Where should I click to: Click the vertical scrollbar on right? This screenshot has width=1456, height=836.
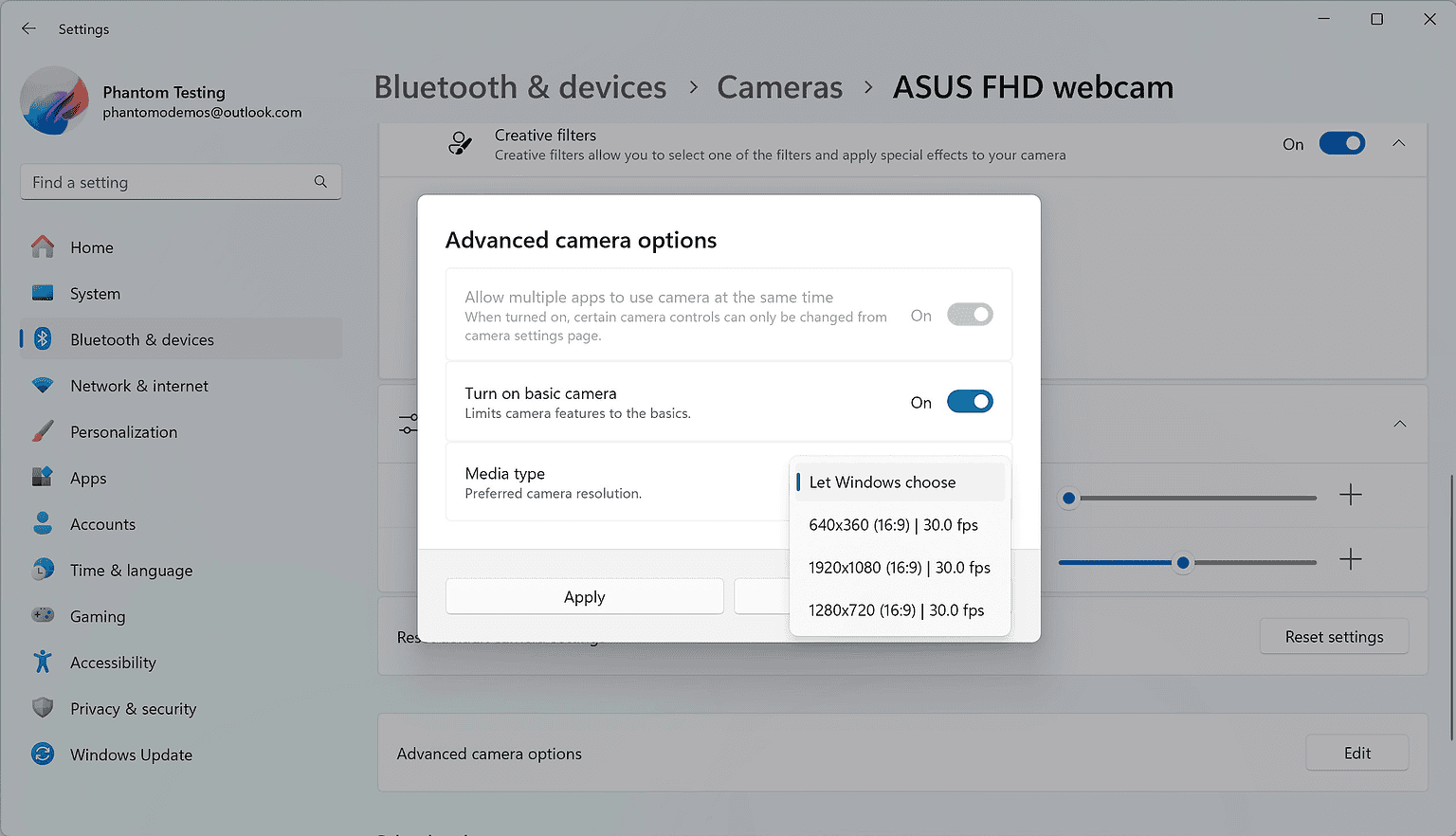[1451, 607]
